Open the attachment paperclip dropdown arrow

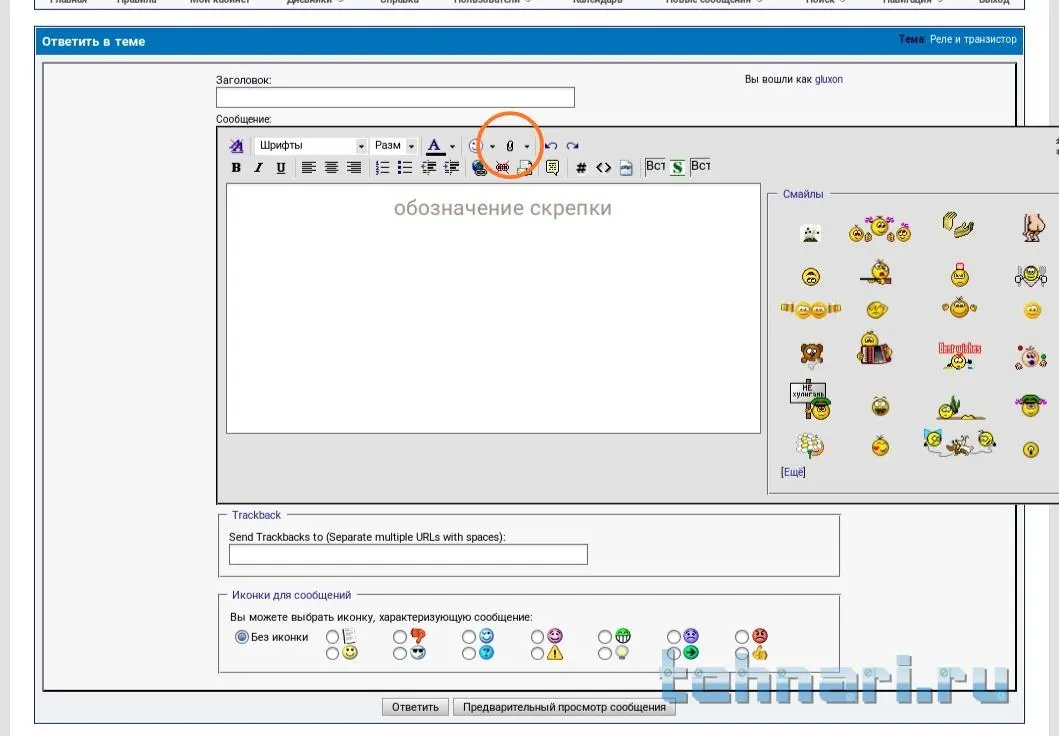[527, 147]
